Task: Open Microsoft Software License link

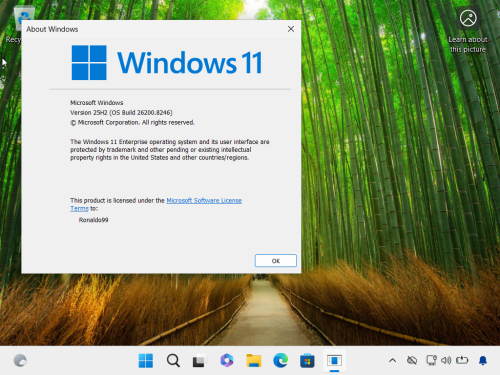Action: pyautogui.click(x=204, y=200)
